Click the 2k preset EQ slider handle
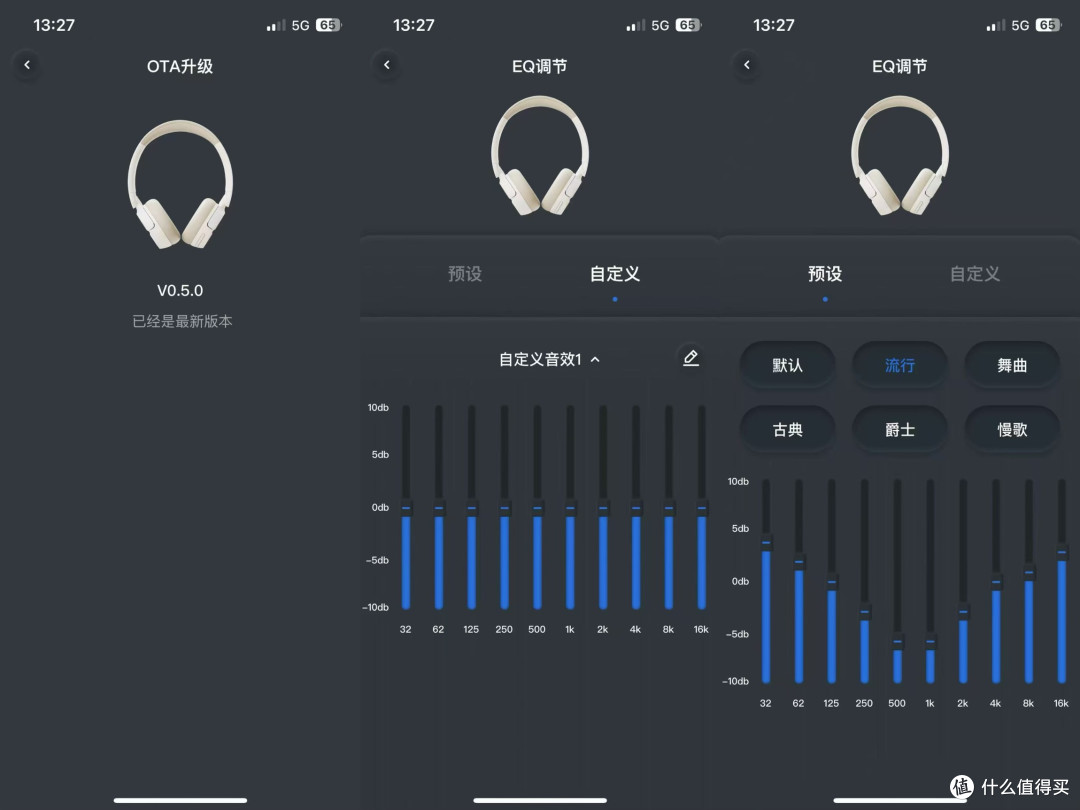Image resolution: width=1080 pixels, height=810 pixels. [964, 612]
